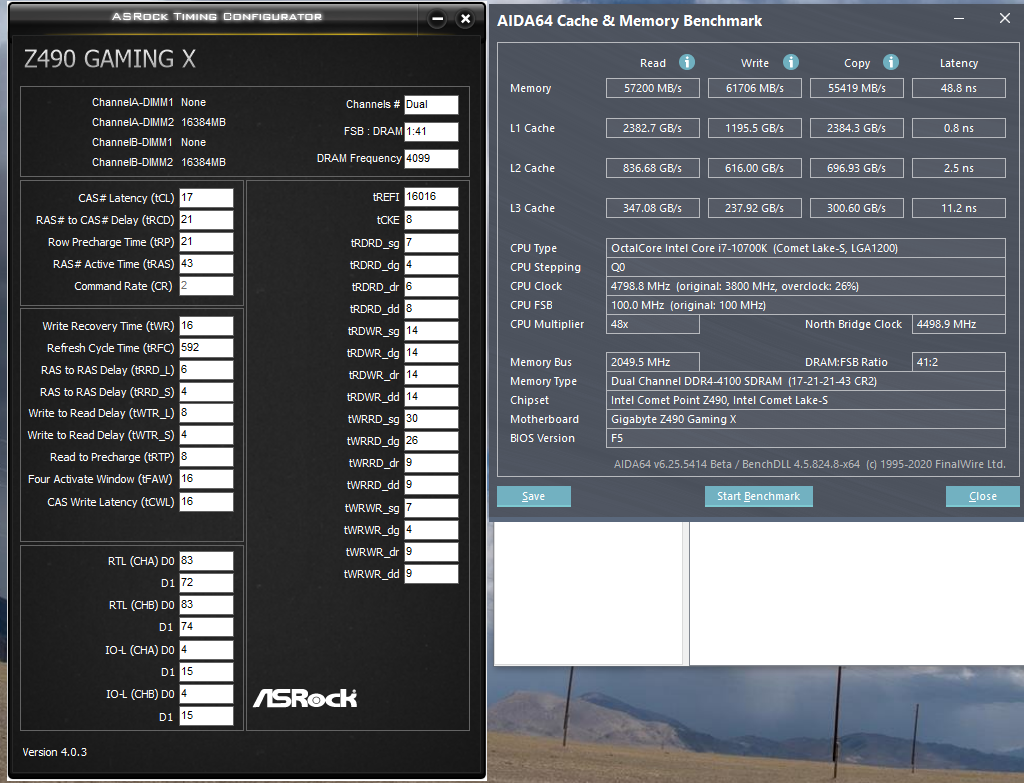Click the Command Rate (CR) field

click(x=206, y=286)
